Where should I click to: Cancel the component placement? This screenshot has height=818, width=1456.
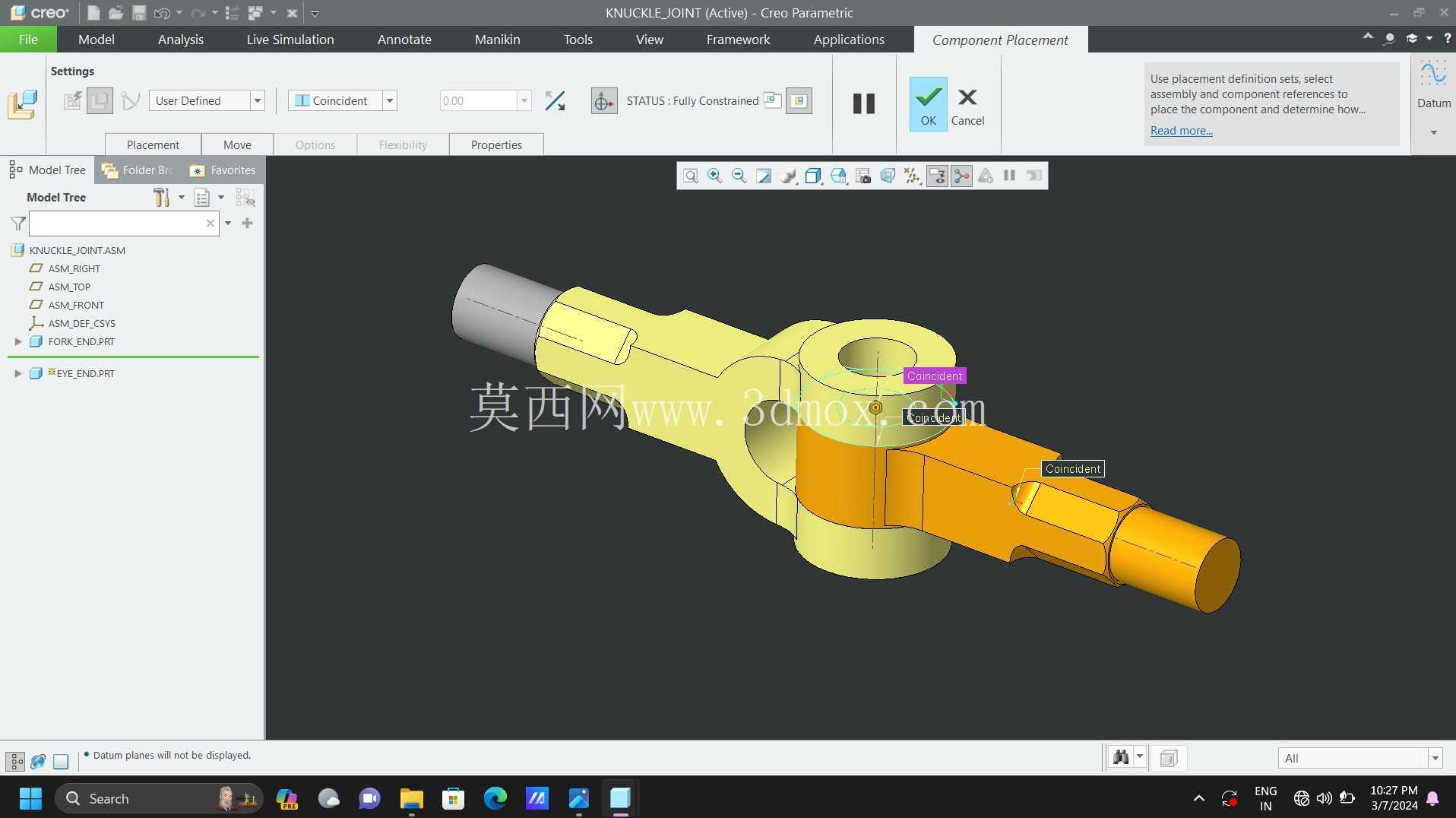pos(967,106)
